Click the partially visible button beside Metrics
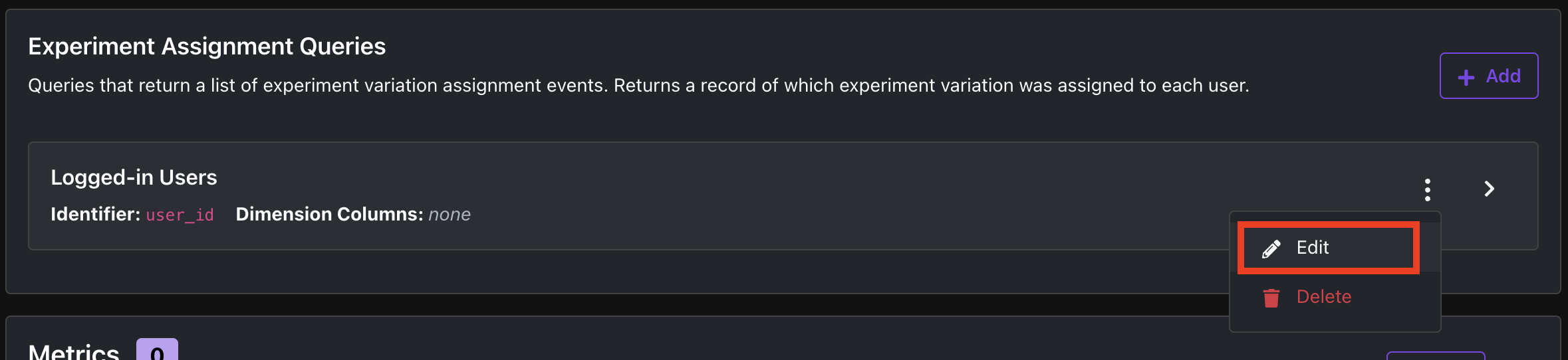Screen dimensions: 1568x360 [1436, 356]
